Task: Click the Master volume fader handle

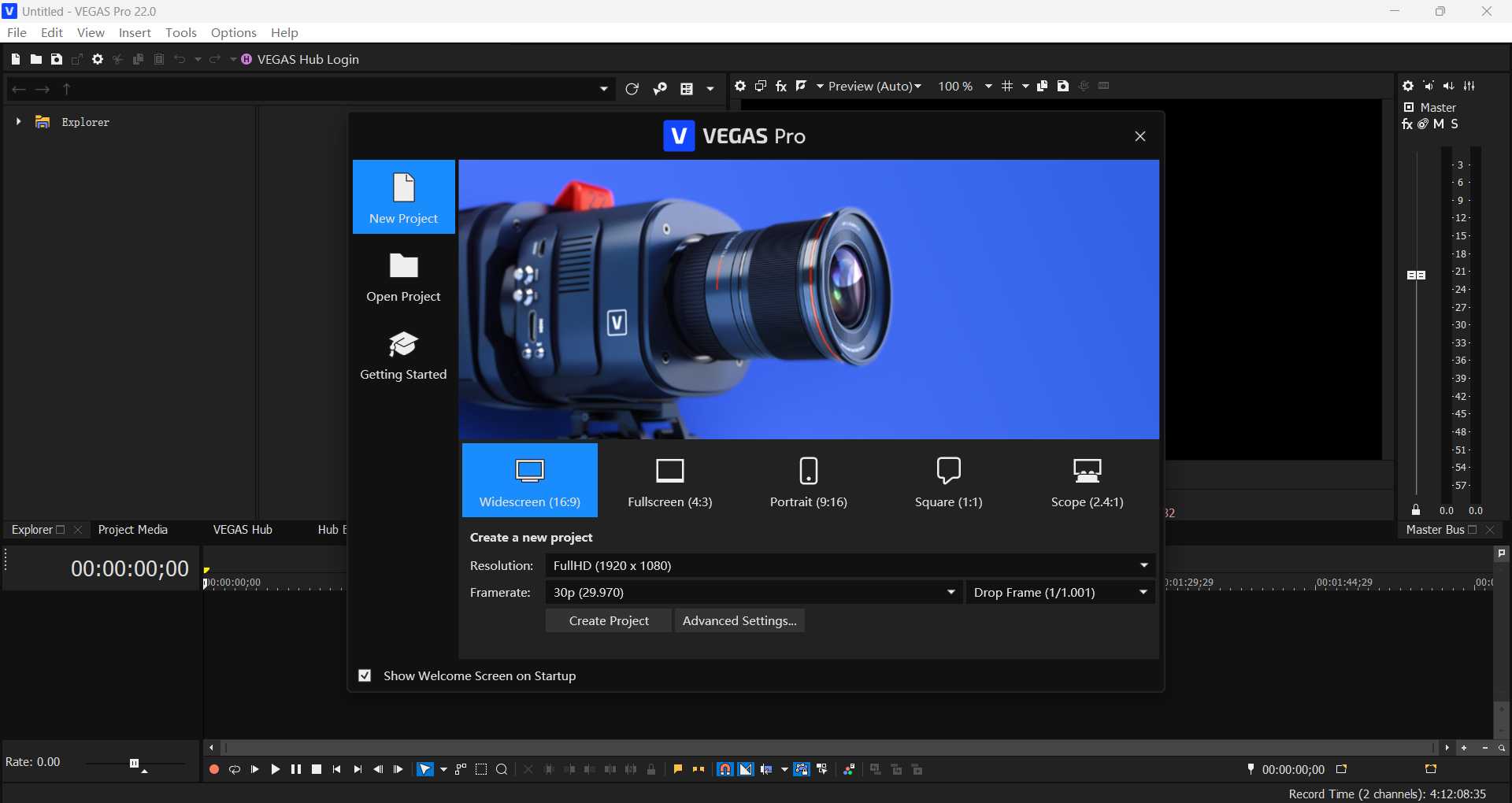Action: 1416,275
